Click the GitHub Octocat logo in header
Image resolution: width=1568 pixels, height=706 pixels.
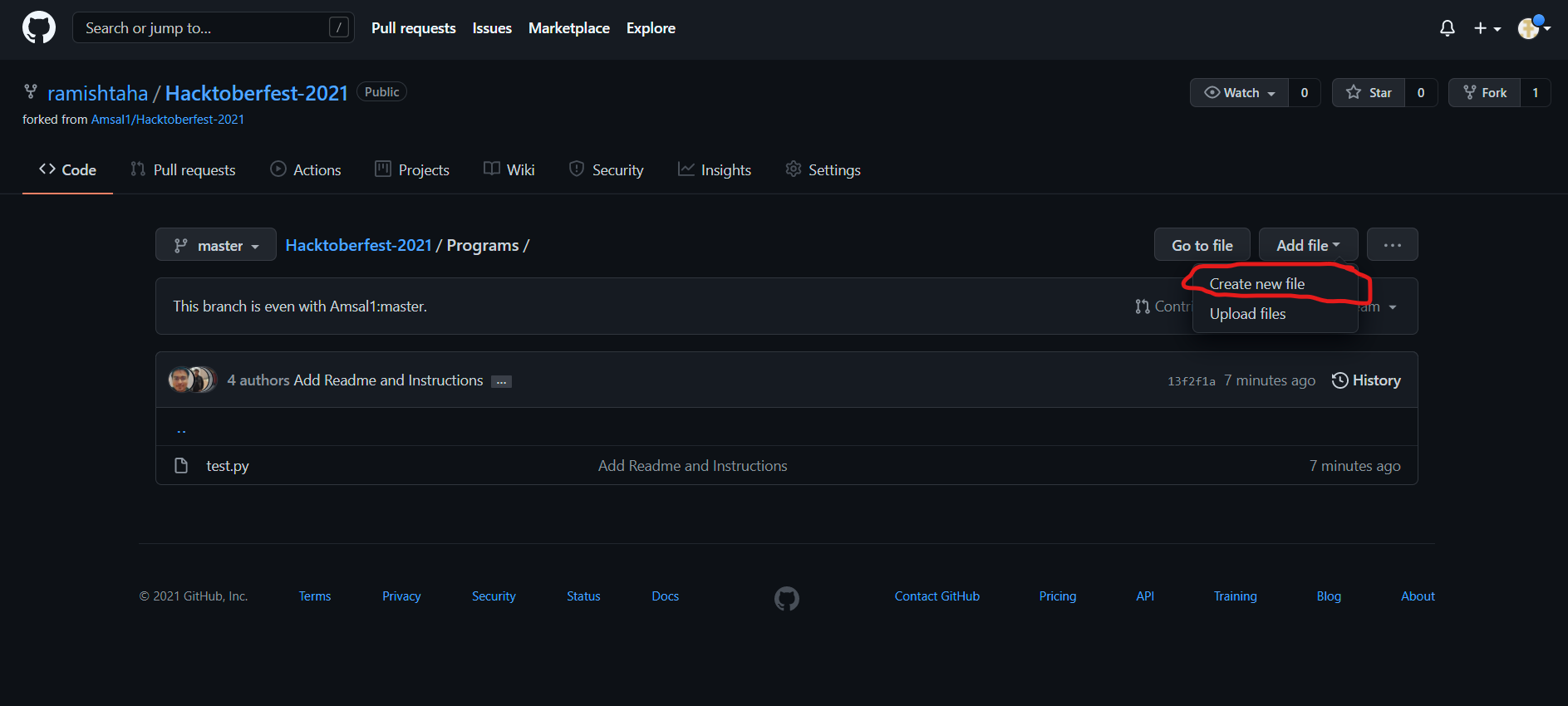pyautogui.click(x=39, y=27)
